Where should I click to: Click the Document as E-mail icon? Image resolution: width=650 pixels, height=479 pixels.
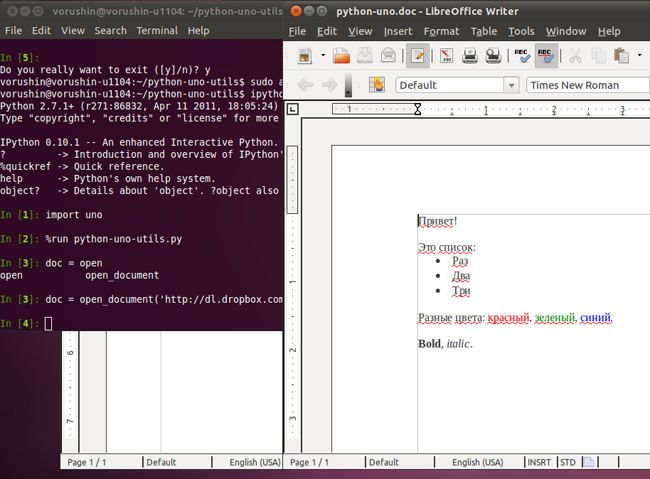coord(388,56)
